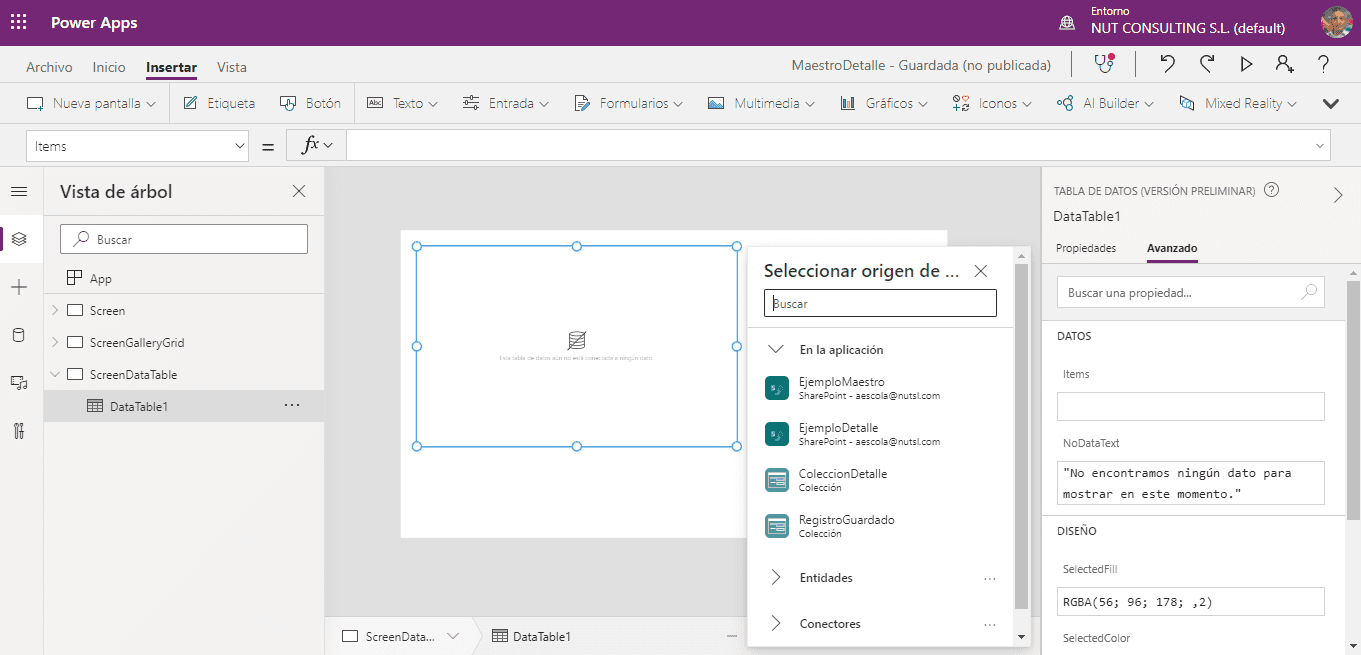Click the data source Buscar field
The width and height of the screenshot is (1361, 655).
pyautogui.click(x=880, y=303)
